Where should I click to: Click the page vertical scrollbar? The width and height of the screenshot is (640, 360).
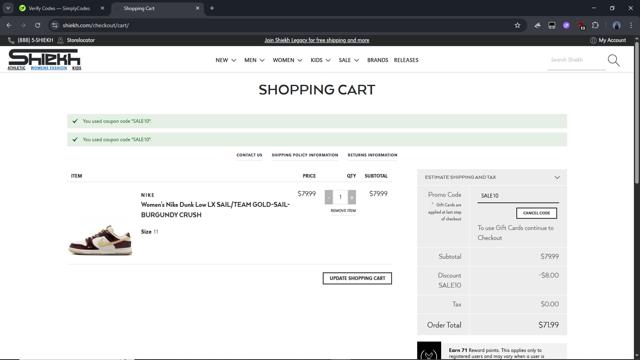click(x=637, y=114)
